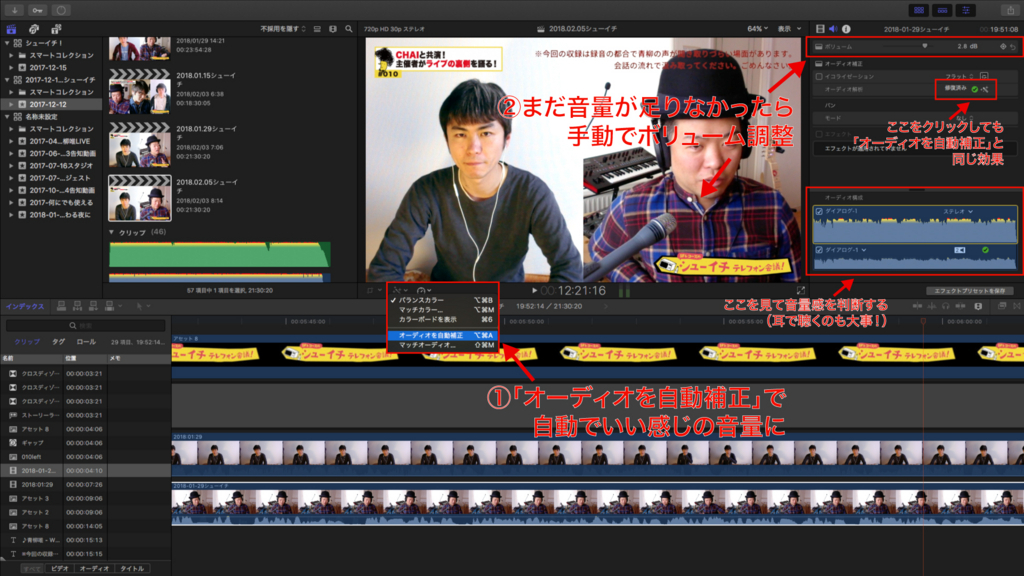This screenshot has width=1024, height=576.
Task: Filter index by オーディオ
Action: (94, 569)
